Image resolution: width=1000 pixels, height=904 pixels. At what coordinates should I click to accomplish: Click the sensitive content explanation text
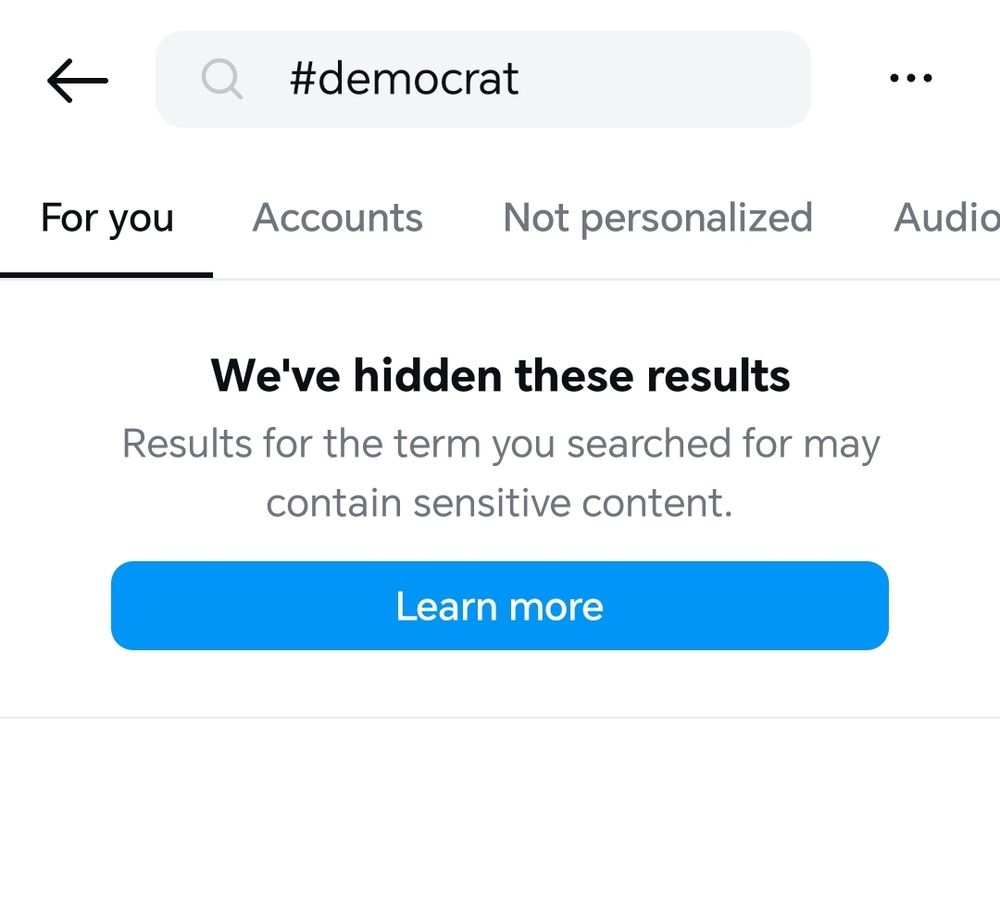pyautogui.click(x=500, y=473)
